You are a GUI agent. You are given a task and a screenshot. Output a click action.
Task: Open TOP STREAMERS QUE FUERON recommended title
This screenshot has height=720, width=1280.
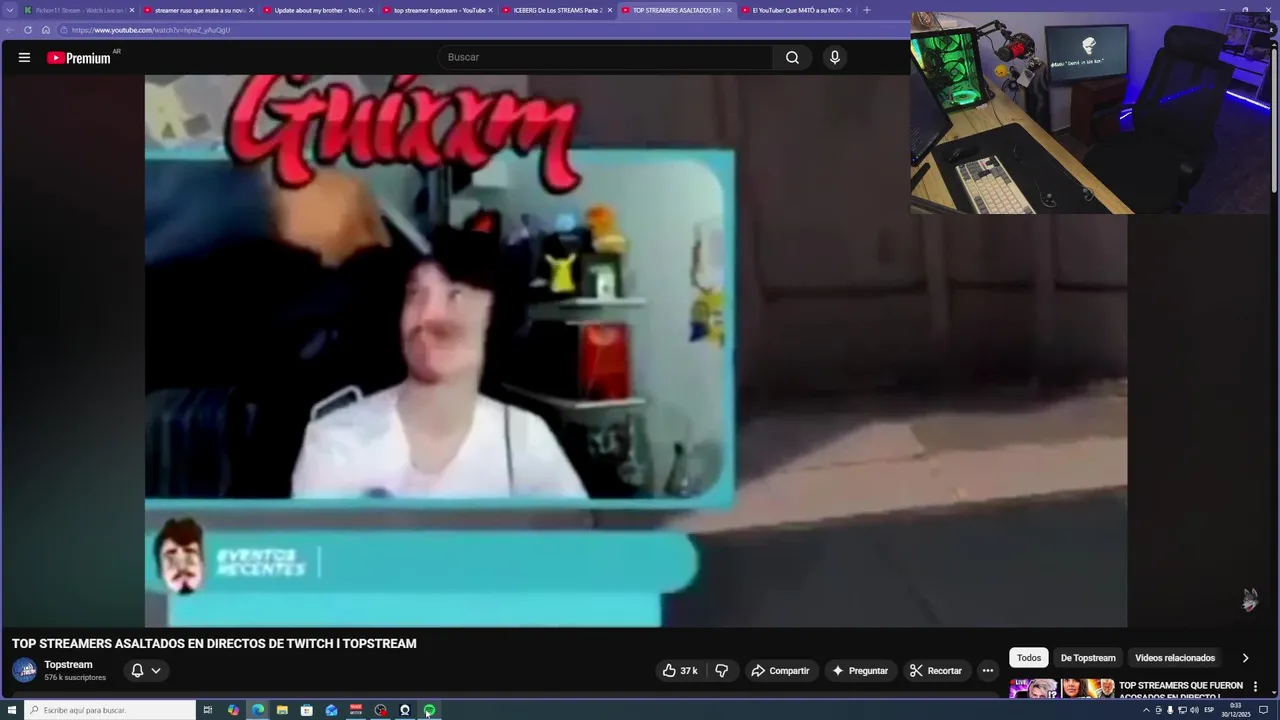point(1181,689)
